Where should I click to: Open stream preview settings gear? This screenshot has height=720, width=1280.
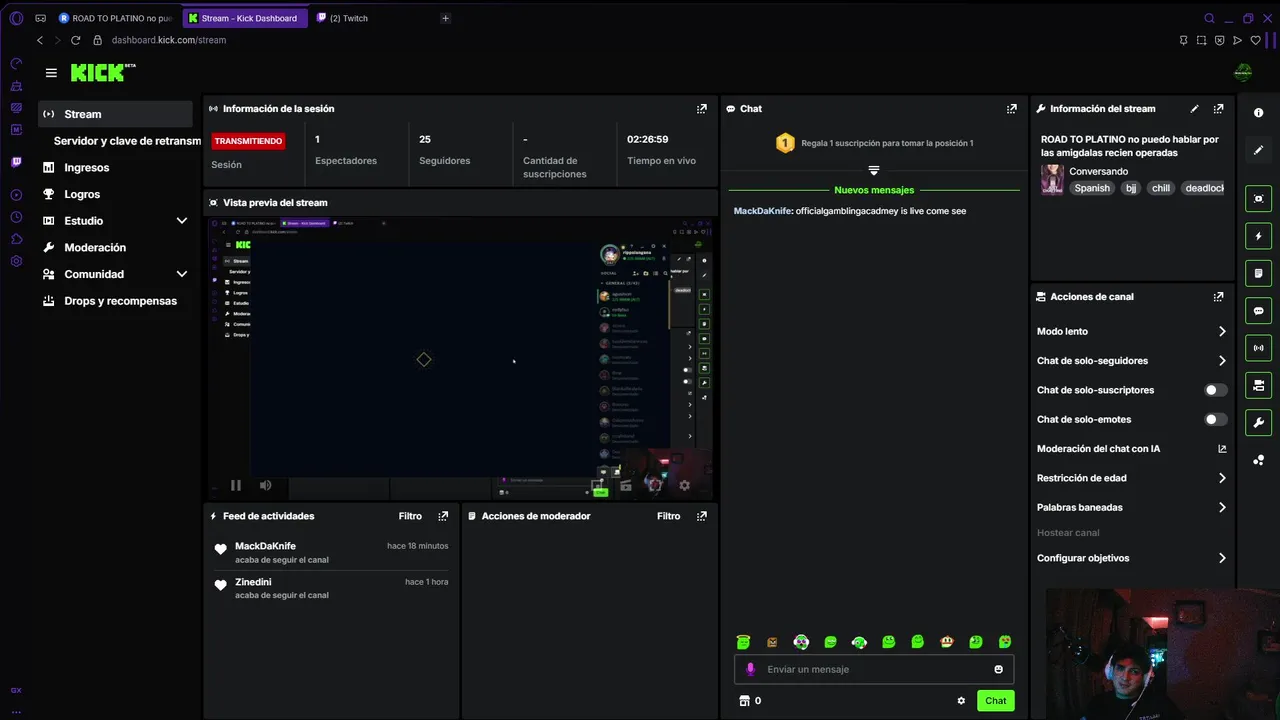(684, 485)
